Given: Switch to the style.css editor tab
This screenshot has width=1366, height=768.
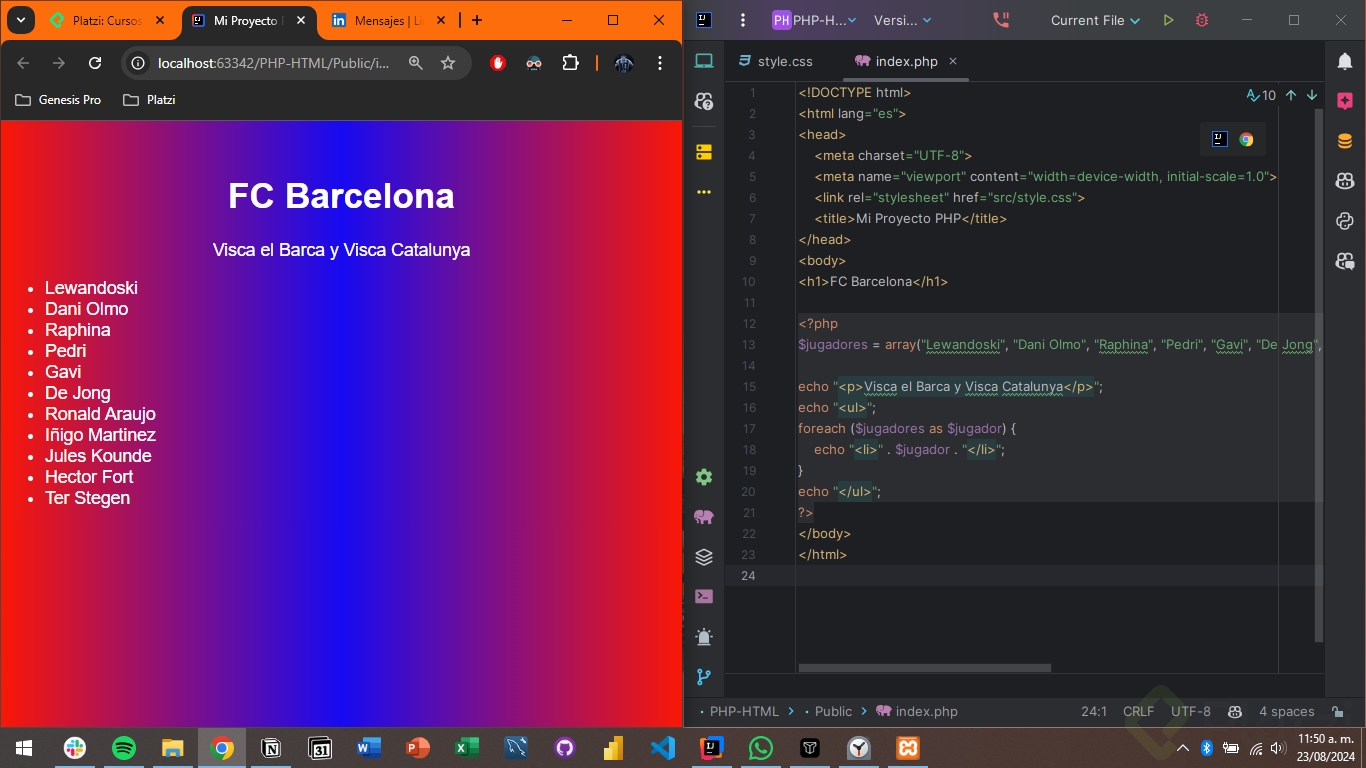Looking at the screenshot, I should (x=776, y=61).
